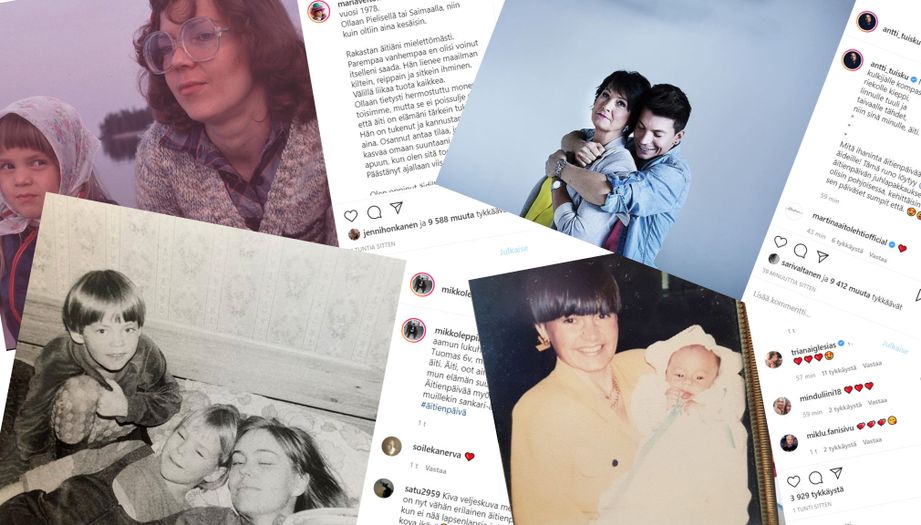This screenshot has height=525, width=921.
Task: Tap the heart icon above sarivaltanen's likes
Action: point(780,241)
